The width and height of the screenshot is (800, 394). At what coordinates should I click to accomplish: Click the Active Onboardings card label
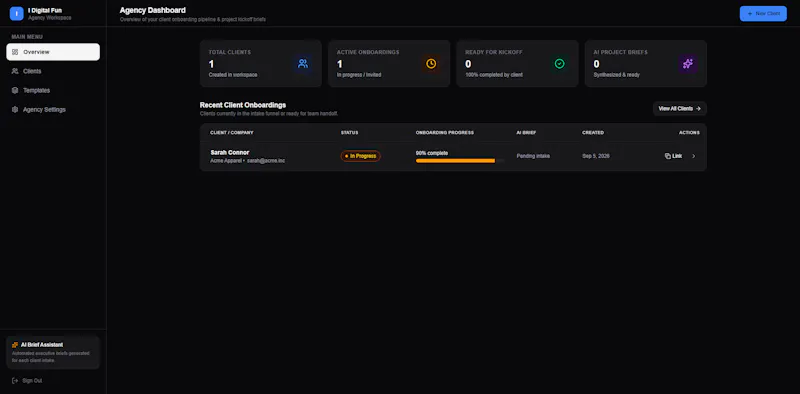coord(368,52)
